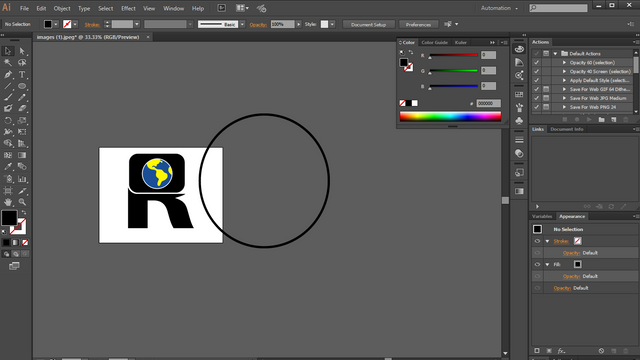Switch to the Document Info tab
The image size is (640, 360).
567,129
